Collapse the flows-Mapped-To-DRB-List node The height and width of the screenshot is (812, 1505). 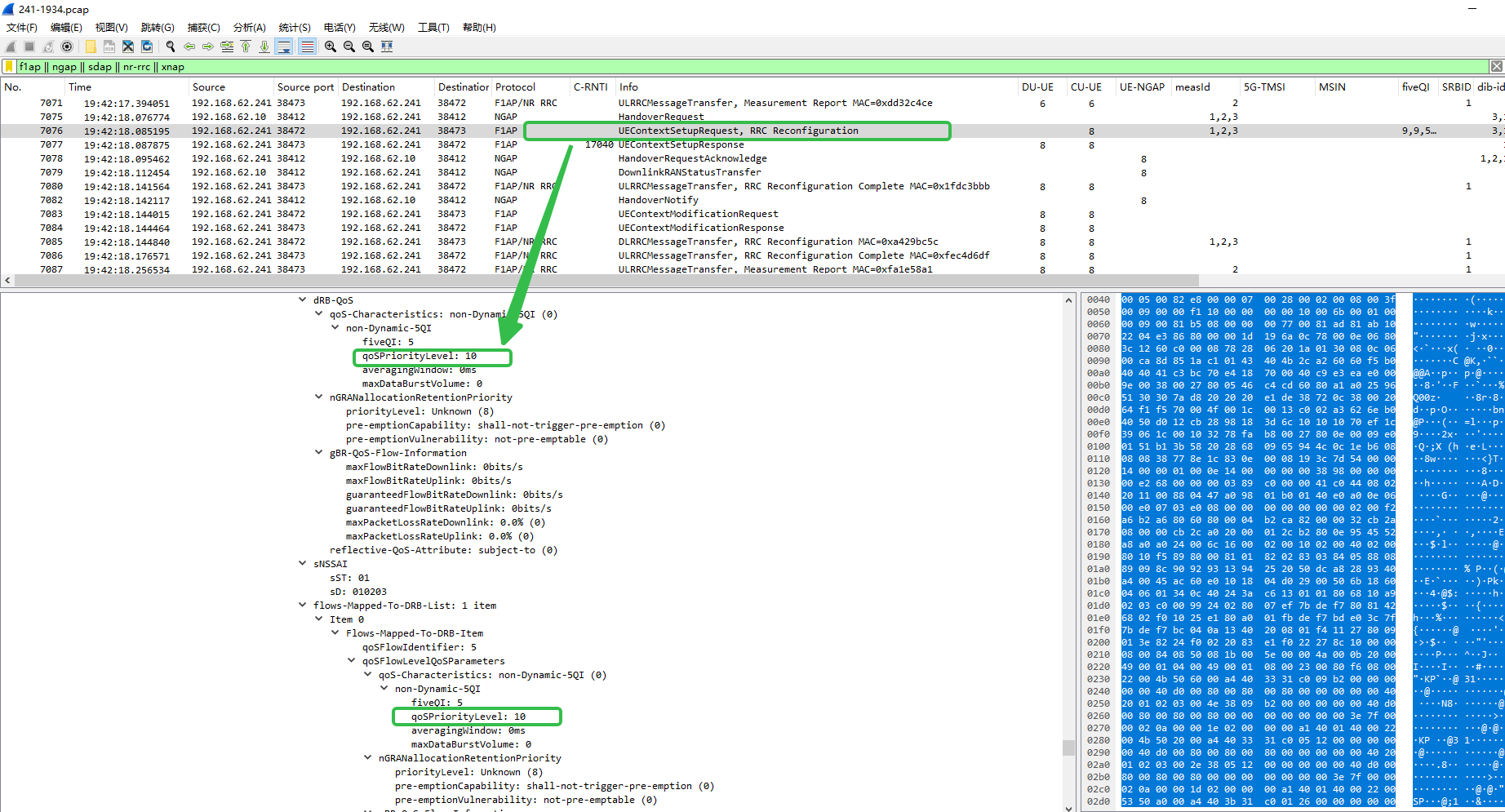303,606
